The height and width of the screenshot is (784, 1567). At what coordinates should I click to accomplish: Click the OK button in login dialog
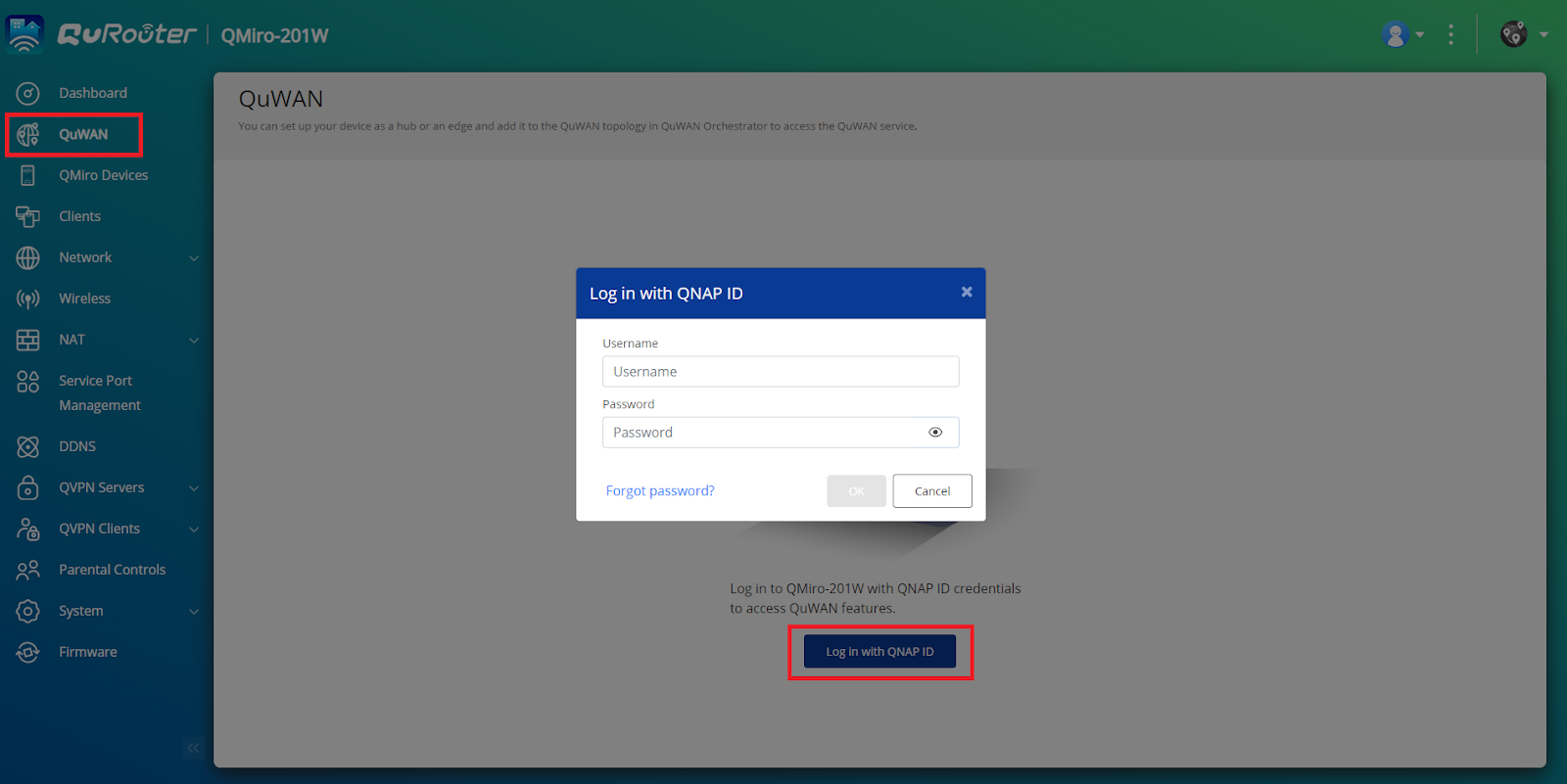[856, 491]
